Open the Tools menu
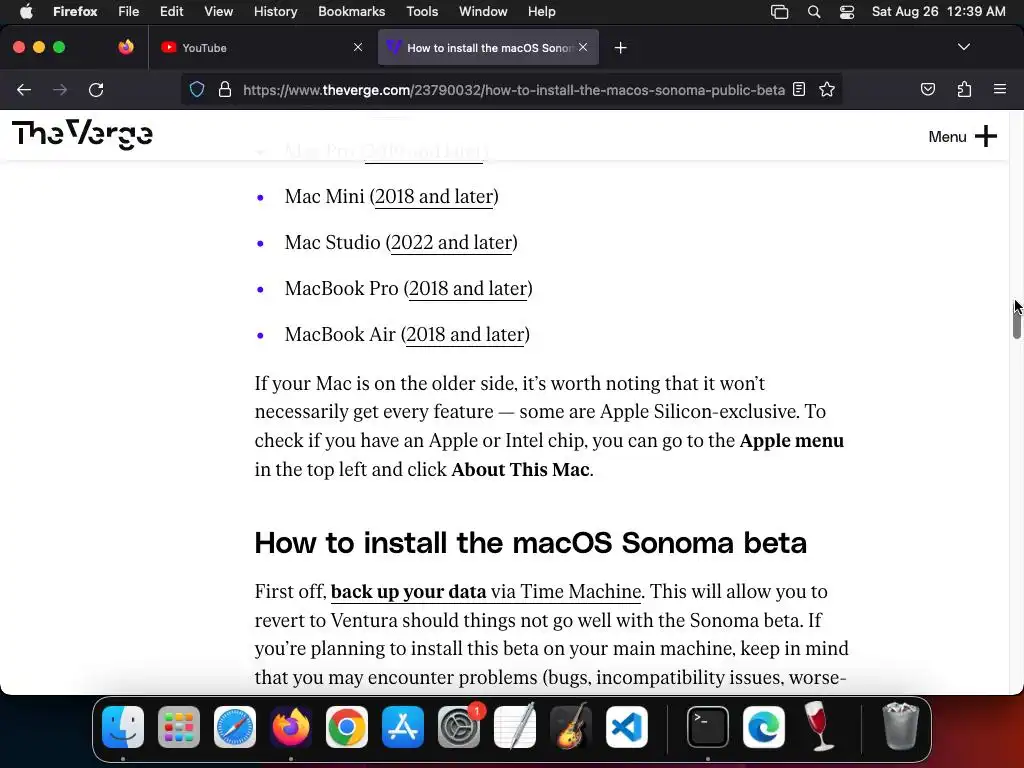The image size is (1024, 768). 422,11
